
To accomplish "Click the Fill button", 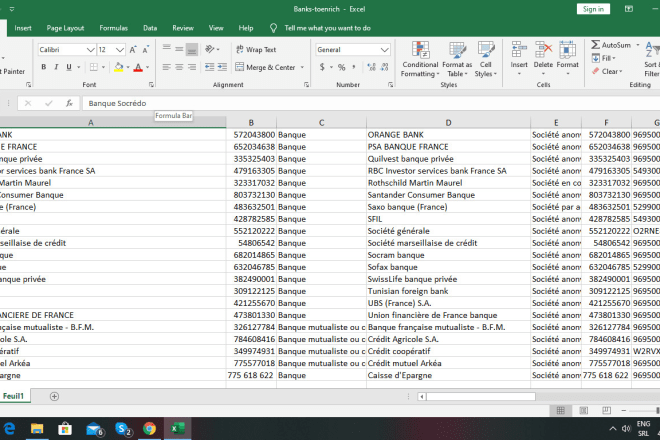I will (604, 58).
